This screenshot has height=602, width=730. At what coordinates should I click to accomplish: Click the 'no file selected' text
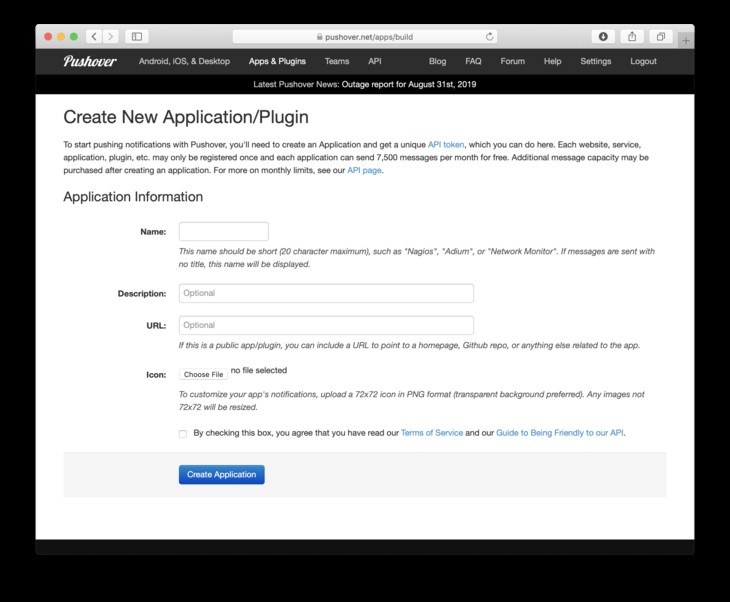(x=259, y=370)
